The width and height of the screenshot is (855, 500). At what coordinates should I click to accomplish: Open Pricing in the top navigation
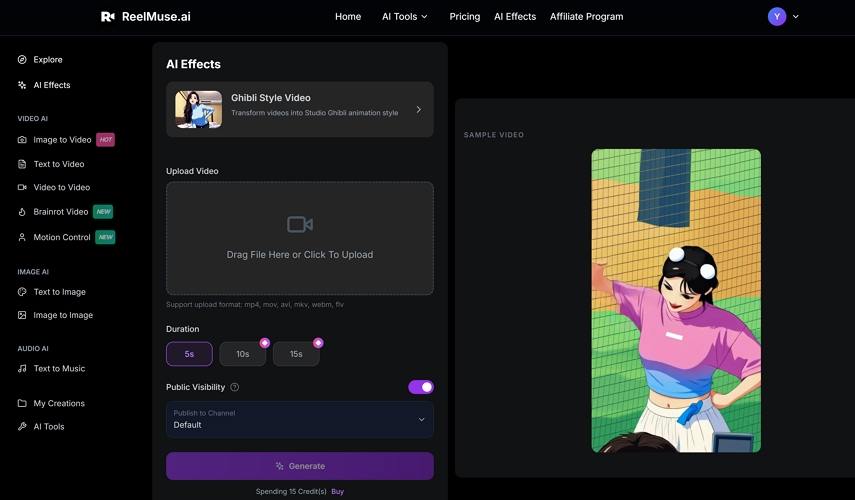click(x=465, y=16)
